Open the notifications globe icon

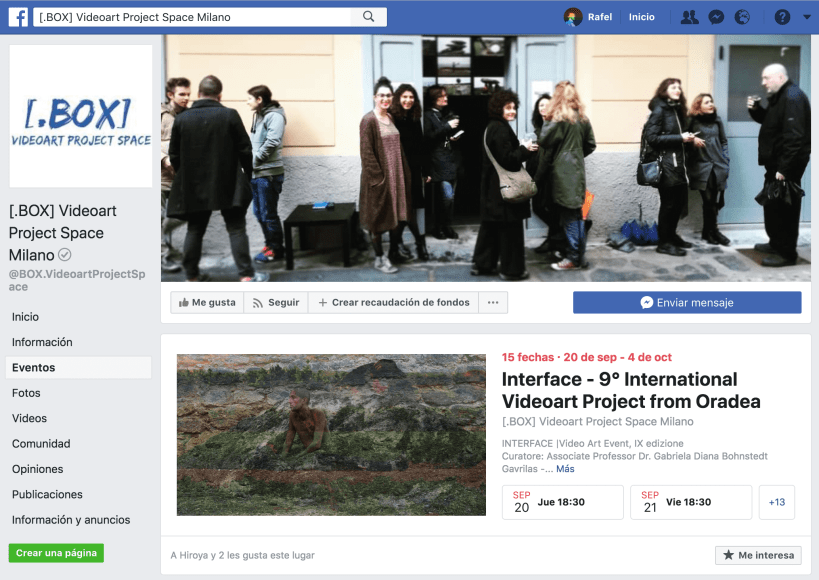(742, 17)
